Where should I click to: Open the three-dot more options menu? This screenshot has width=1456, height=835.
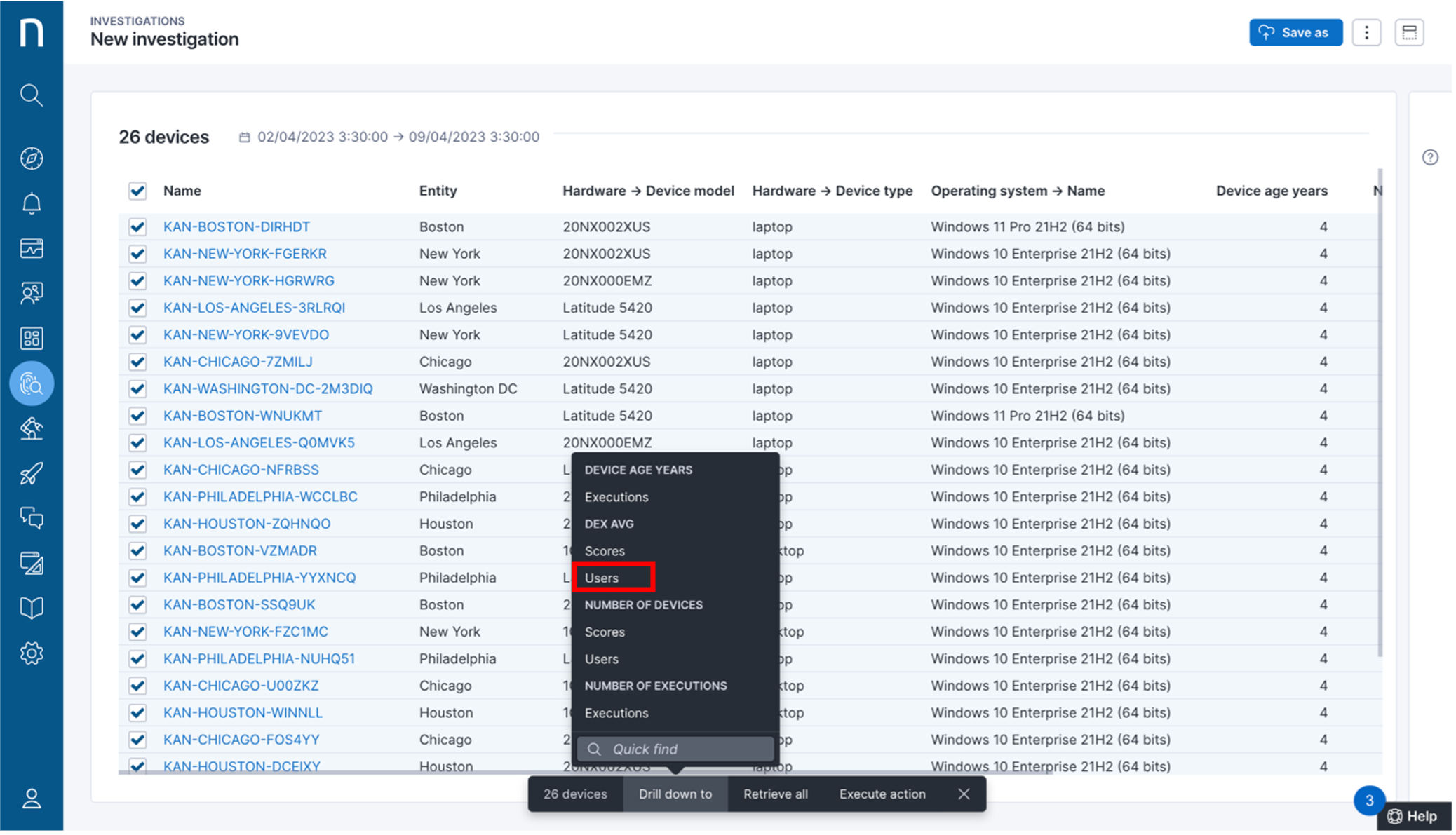tap(1366, 32)
